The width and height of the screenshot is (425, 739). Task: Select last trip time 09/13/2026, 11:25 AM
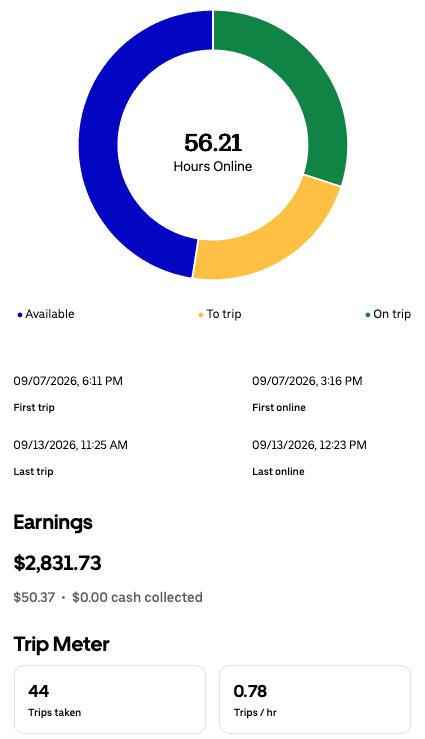pos(70,445)
